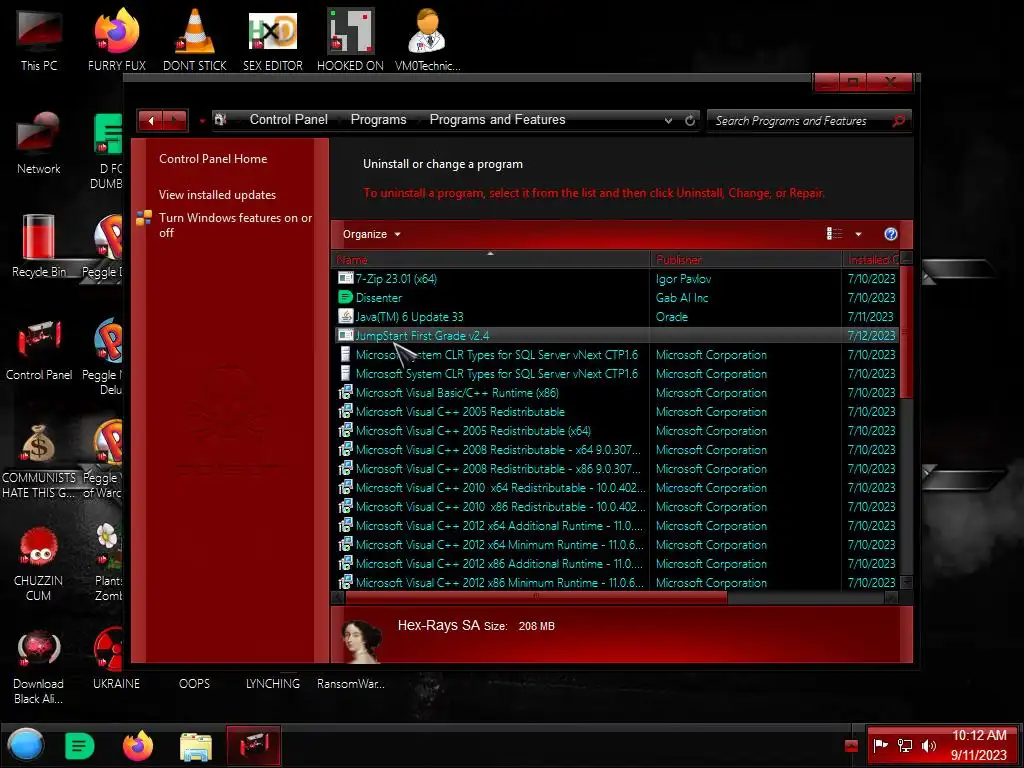Open the Action Center flag tray icon
The image size is (1024, 768).
point(880,745)
